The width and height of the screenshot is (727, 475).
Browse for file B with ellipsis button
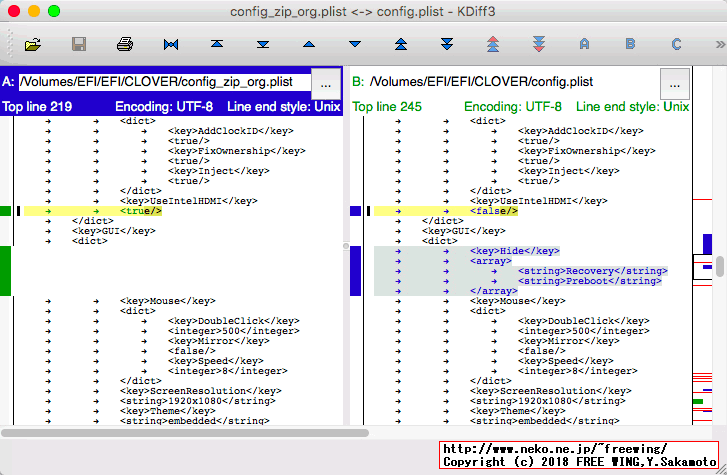coord(675,84)
